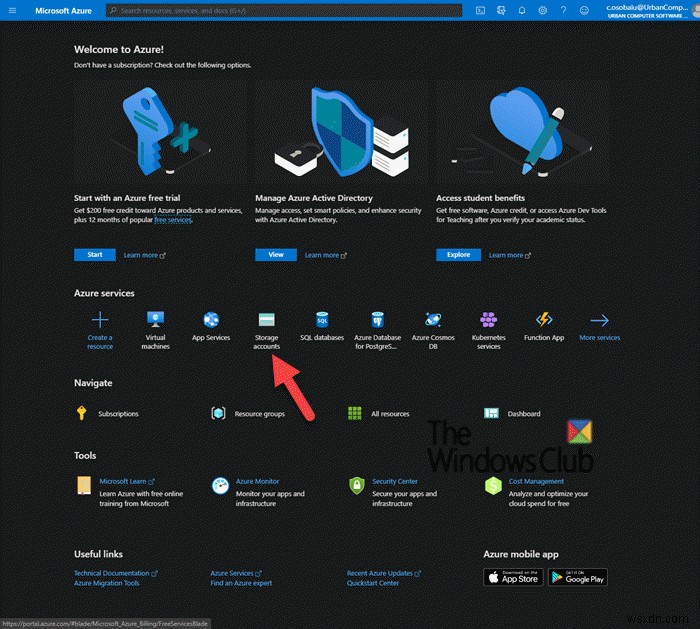Open the Storage accounts icon
The image size is (700, 629).
coord(267,320)
